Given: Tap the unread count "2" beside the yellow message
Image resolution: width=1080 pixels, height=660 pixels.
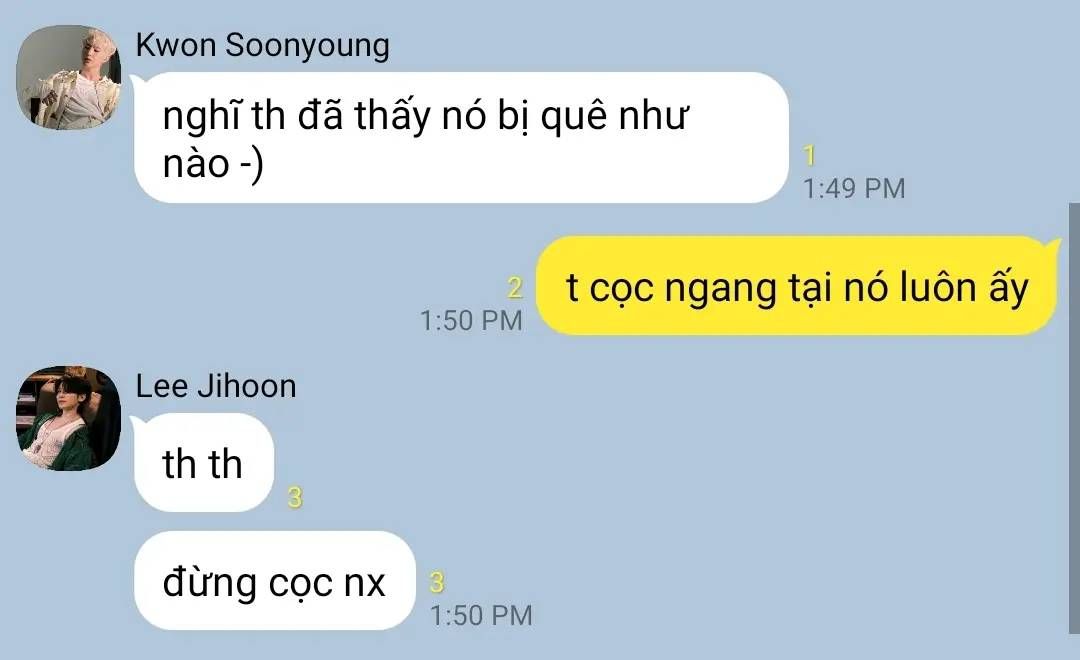Looking at the screenshot, I should (x=515, y=288).
